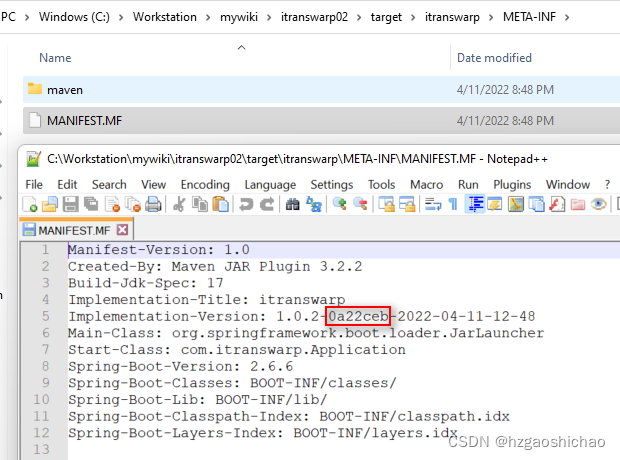Click mywiki in Explorer address bar
The height and width of the screenshot is (460, 620).
coord(239,17)
